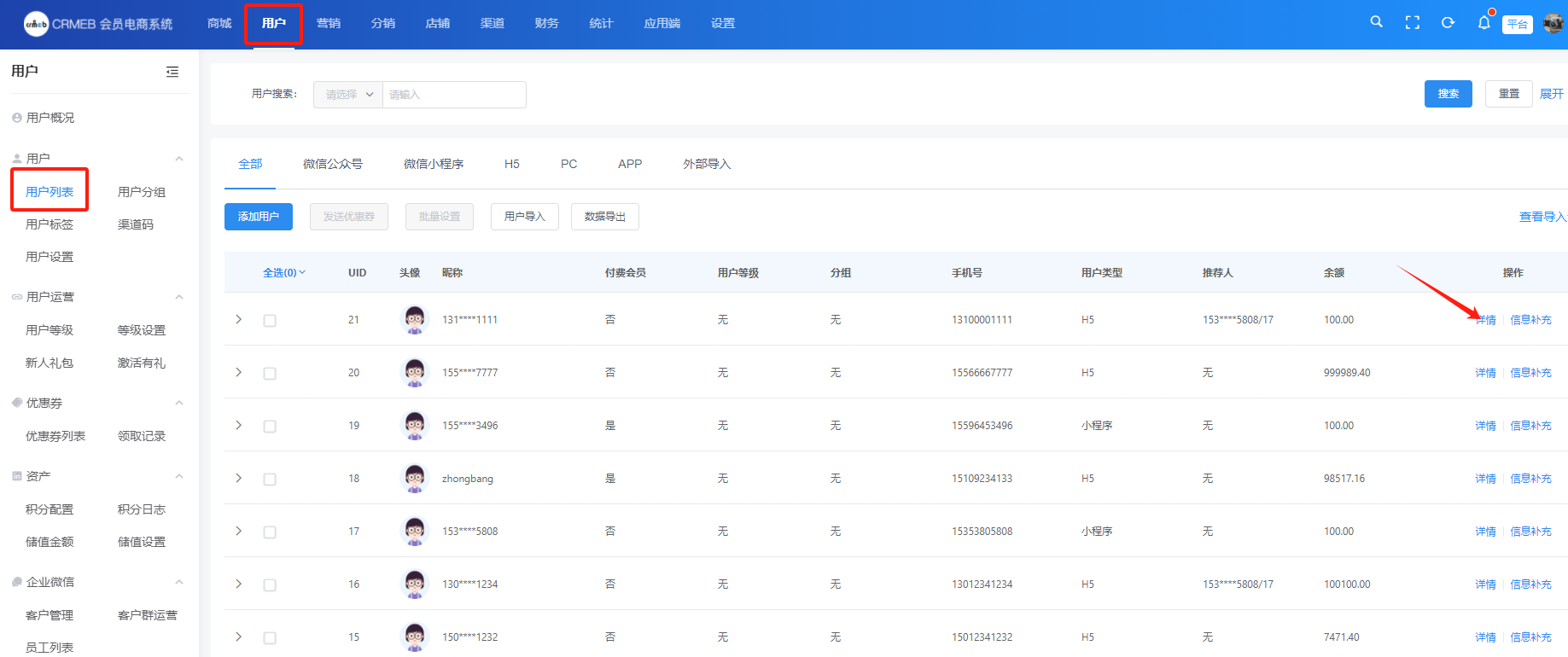Open 详情 link for UID 19
This screenshot has width=1568, height=657.
1485,426
